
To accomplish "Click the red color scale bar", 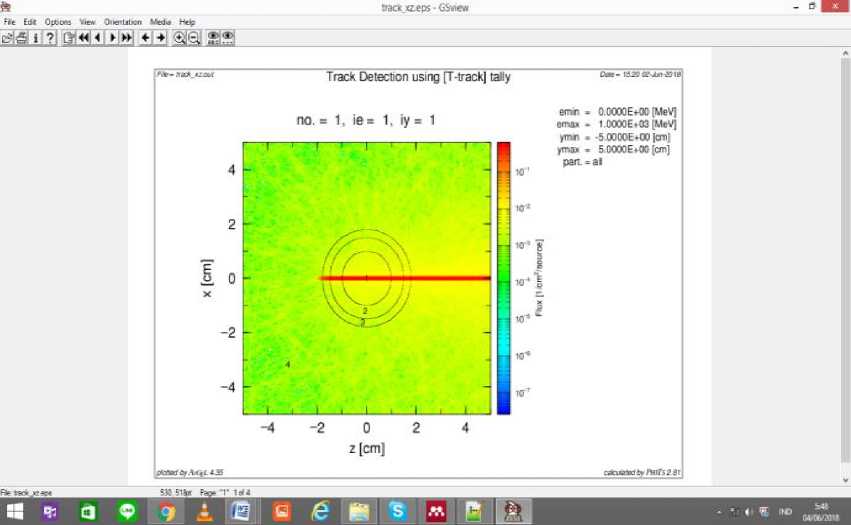I will (x=503, y=278).
